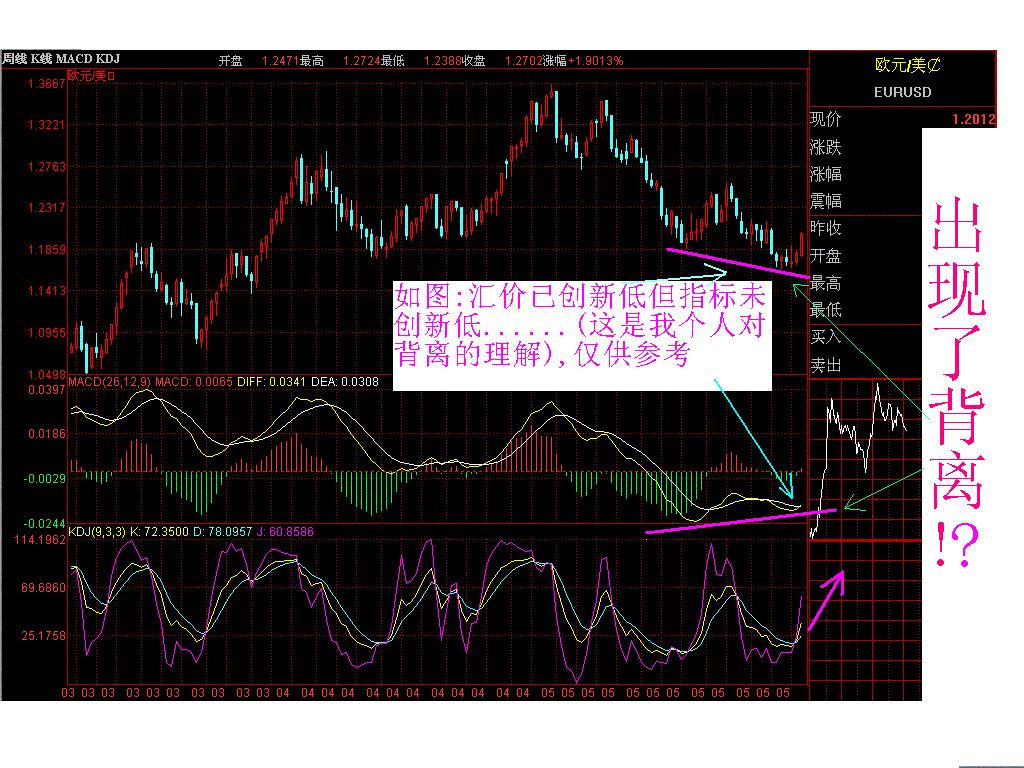The height and width of the screenshot is (768, 1024).
Task: Click the 开盘 row in quote panel
Action: point(825,255)
